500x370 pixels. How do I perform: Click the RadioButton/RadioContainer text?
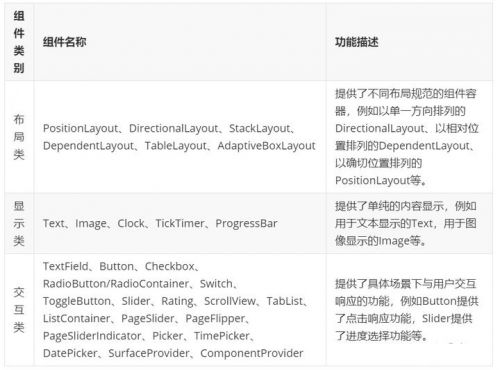coord(116,284)
